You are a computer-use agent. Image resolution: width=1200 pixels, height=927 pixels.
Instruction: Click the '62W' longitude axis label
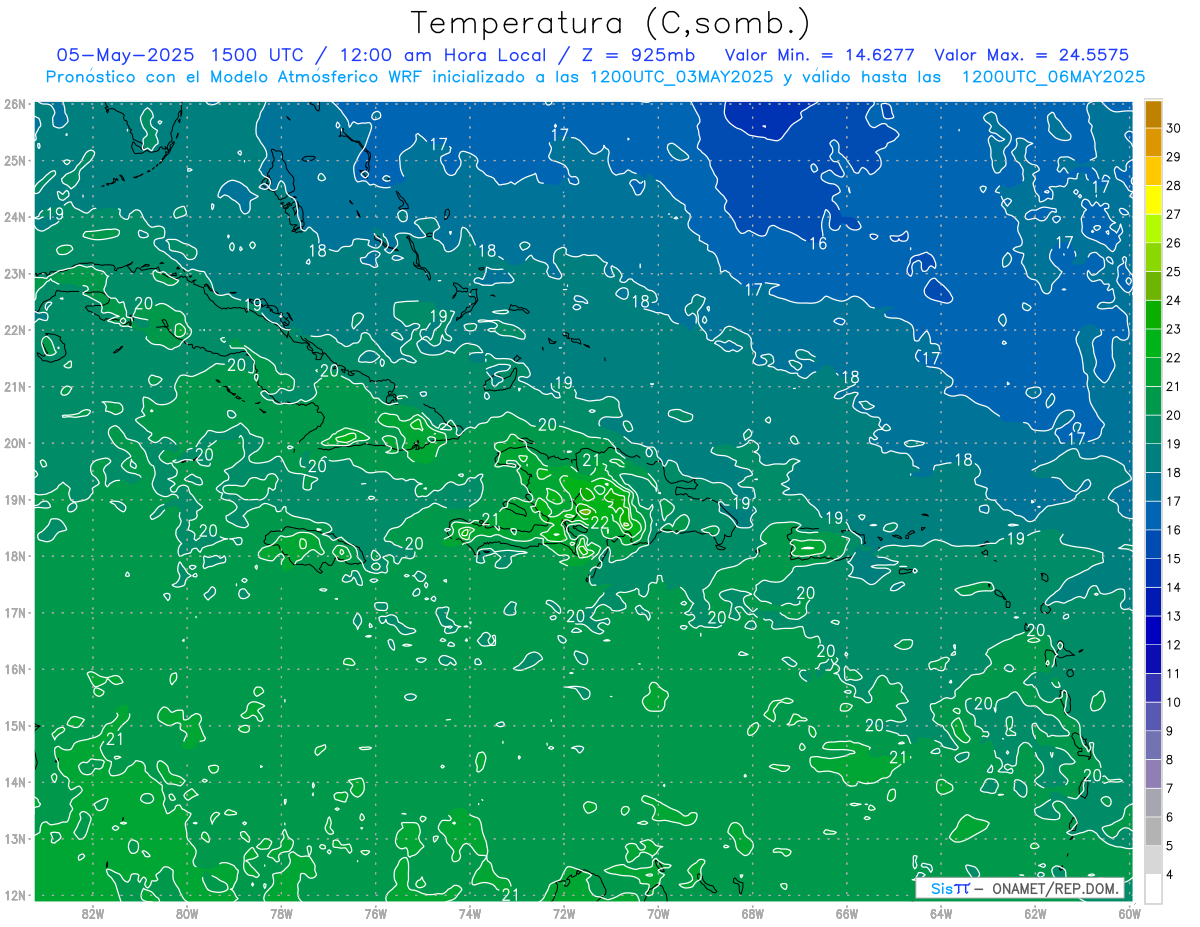(1036, 913)
